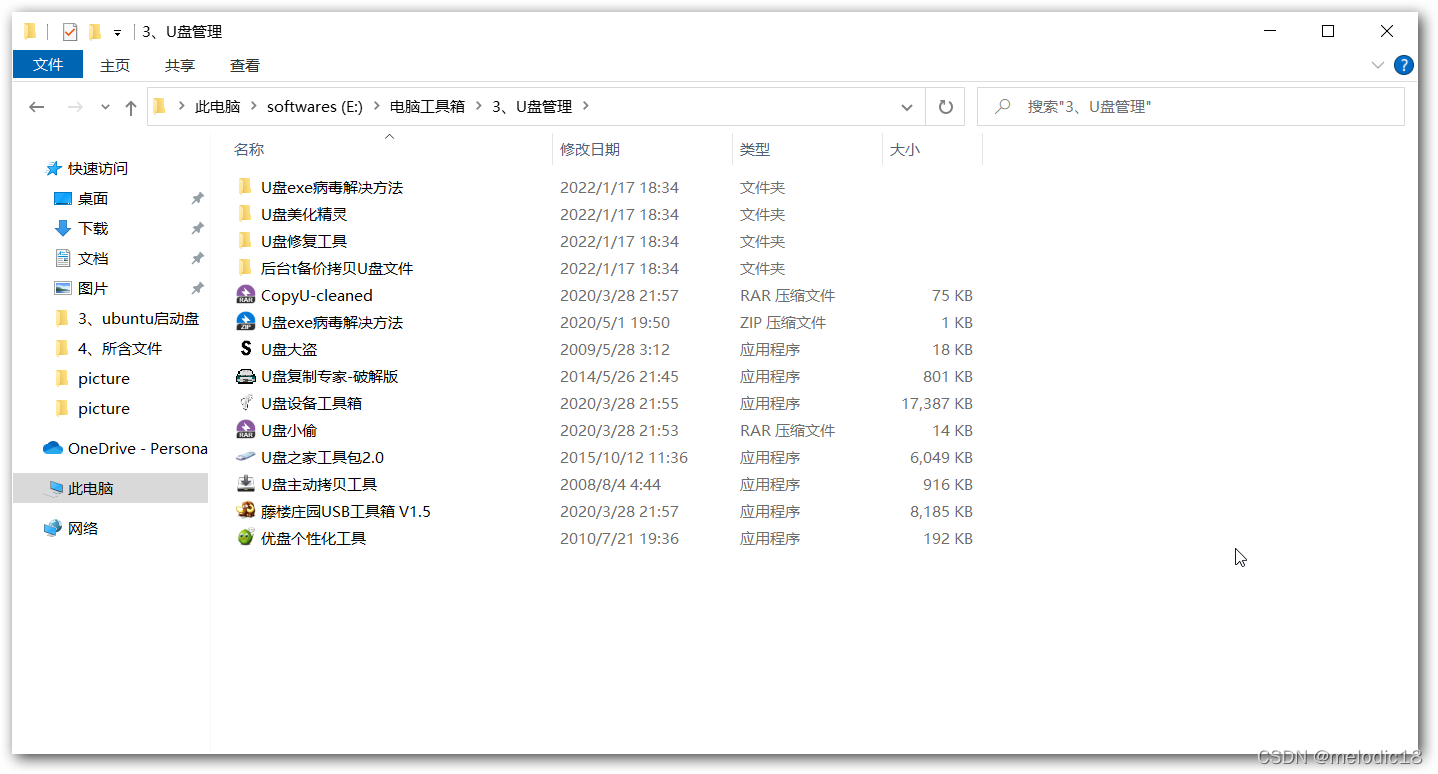Select 此电脑 in the navigation pane
Viewport: 1438px width, 774px height.
coord(90,488)
